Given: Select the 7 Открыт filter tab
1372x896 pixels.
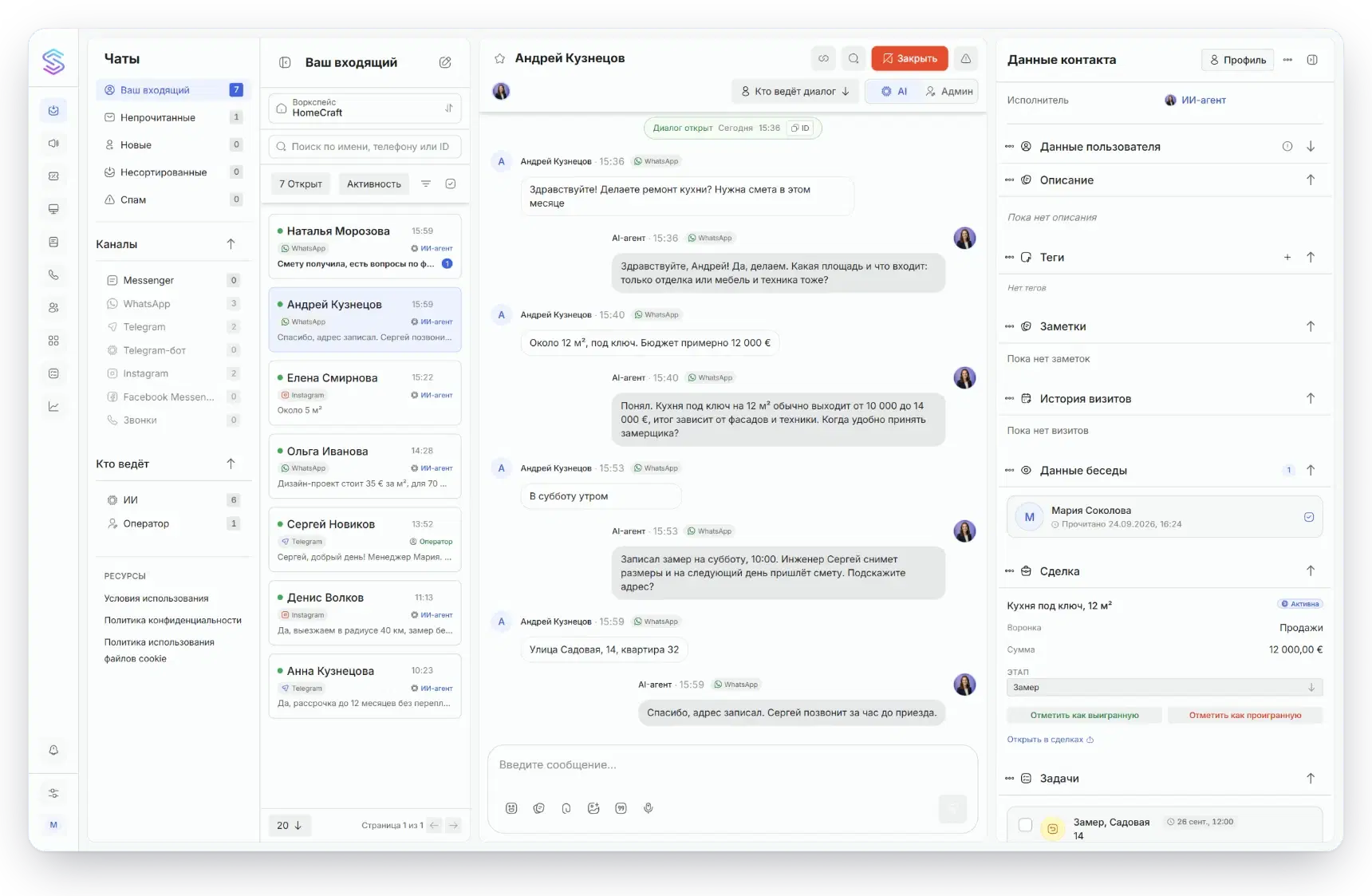Looking at the screenshot, I should tap(301, 184).
